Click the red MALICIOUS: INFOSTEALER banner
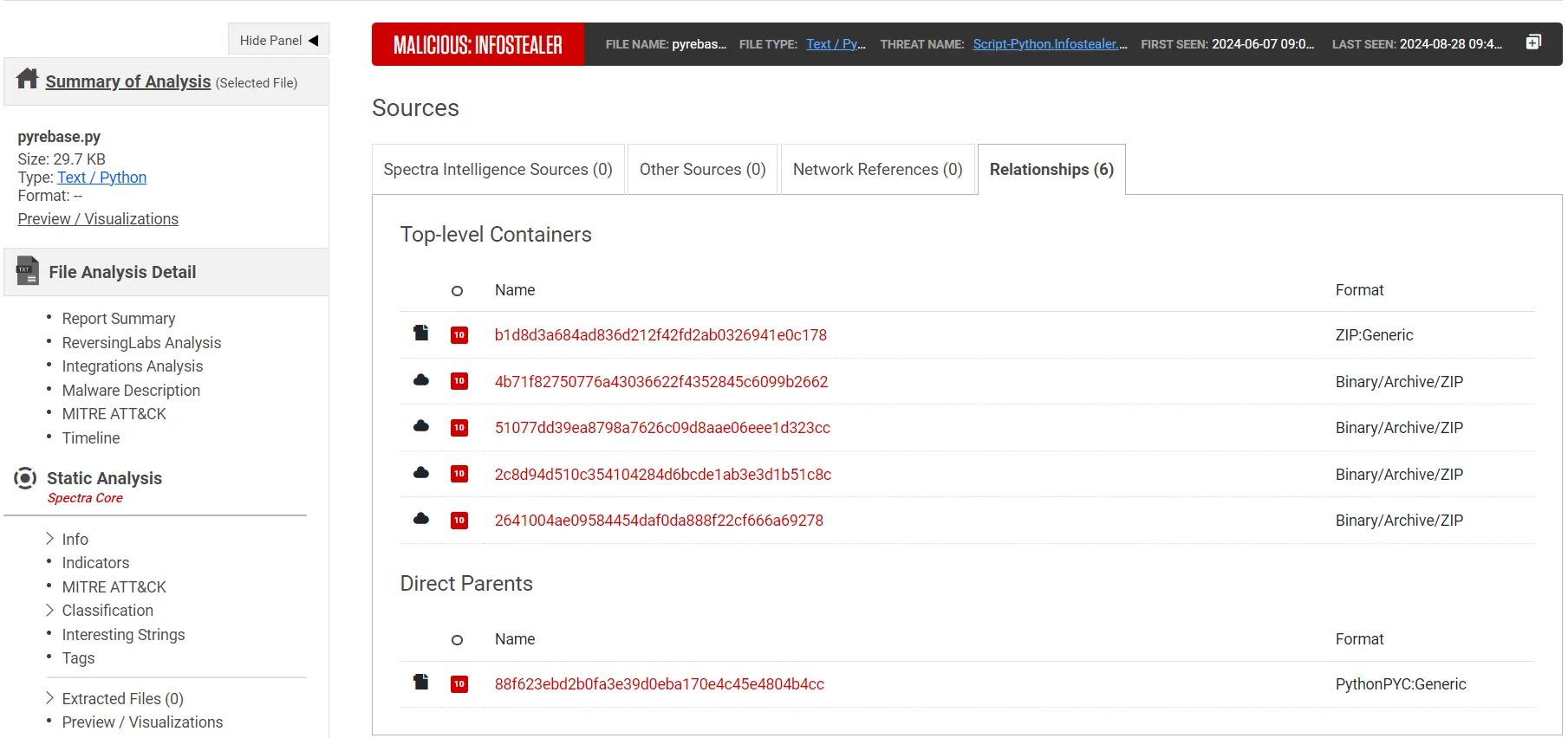Viewport: 1568px width, 738px height. click(x=478, y=44)
